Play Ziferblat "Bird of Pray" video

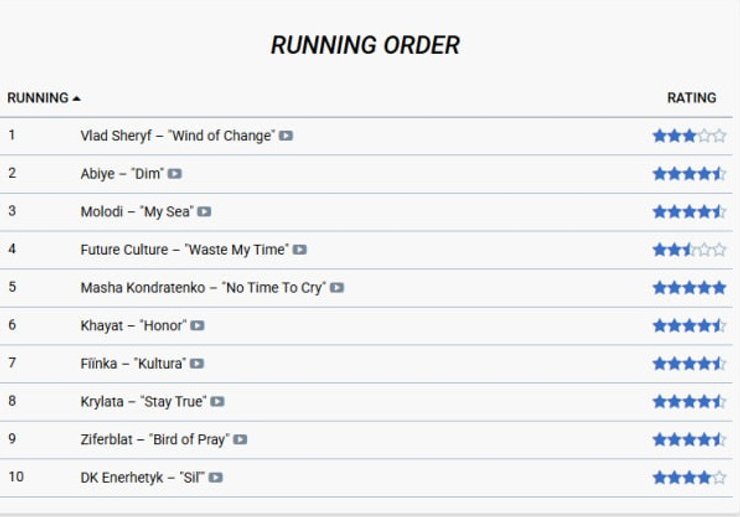coord(240,440)
